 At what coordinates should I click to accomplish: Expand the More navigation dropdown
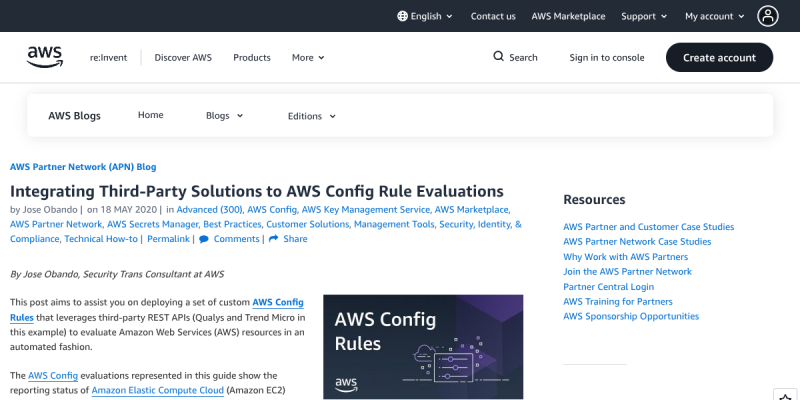click(308, 58)
